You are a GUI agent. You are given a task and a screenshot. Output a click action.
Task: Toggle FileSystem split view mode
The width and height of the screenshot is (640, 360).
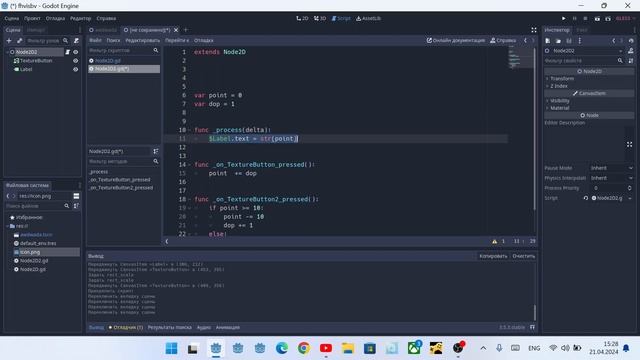(76, 196)
